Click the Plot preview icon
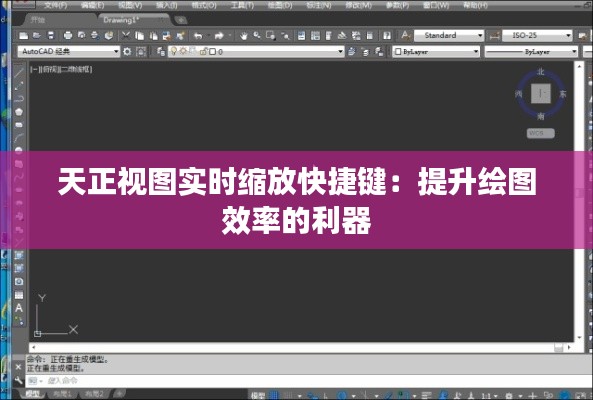Viewport: 593px width, 400px height. coord(81,36)
